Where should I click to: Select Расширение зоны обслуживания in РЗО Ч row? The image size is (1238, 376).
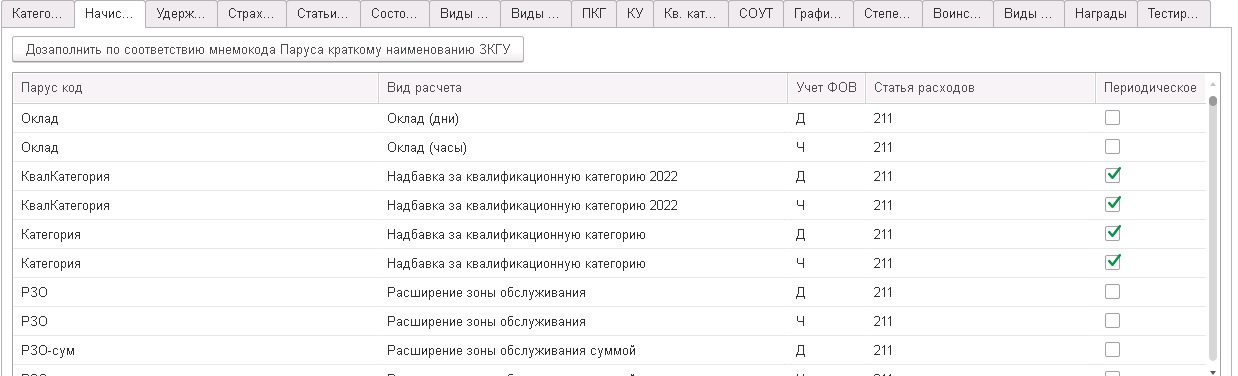click(x=583, y=321)
